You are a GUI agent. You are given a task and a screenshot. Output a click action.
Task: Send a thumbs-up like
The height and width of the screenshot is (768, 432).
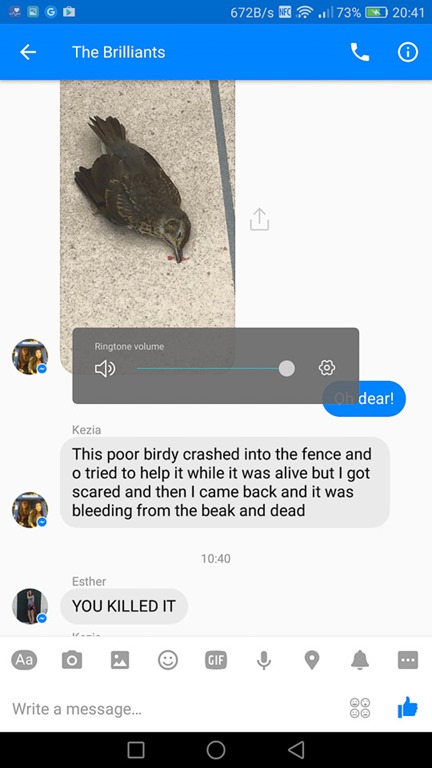(408, 708)
